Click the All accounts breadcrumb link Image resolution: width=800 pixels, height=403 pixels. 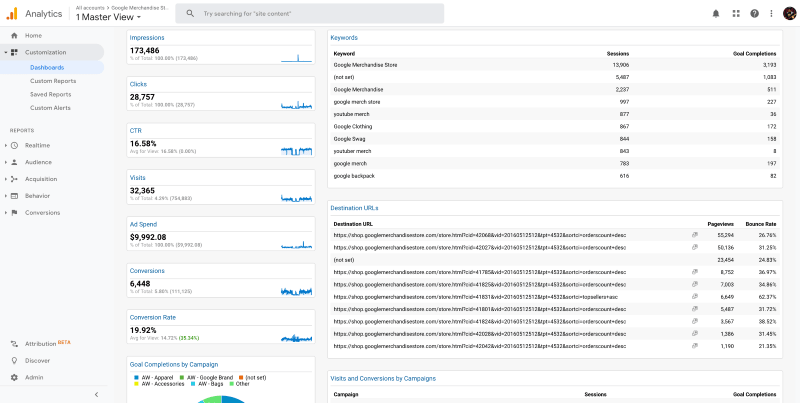(88, 8)
